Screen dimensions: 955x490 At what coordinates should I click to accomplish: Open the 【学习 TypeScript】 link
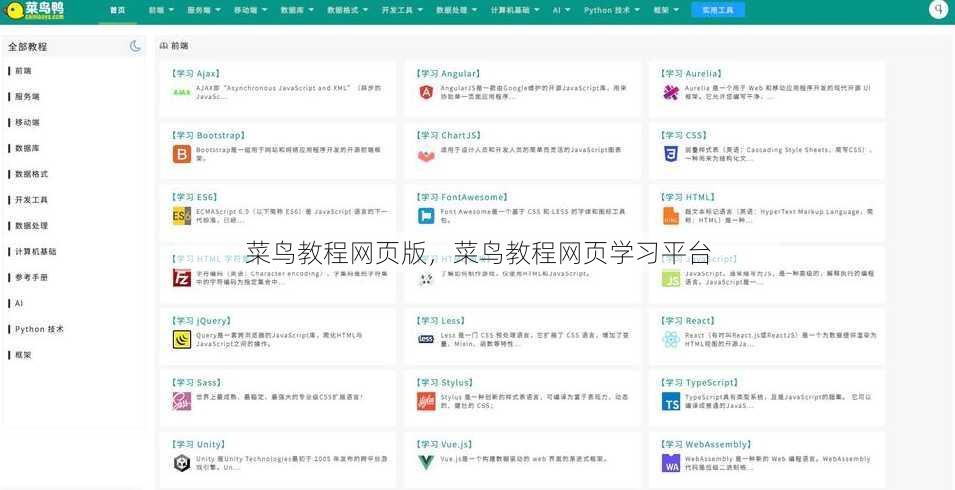point(699,382)
